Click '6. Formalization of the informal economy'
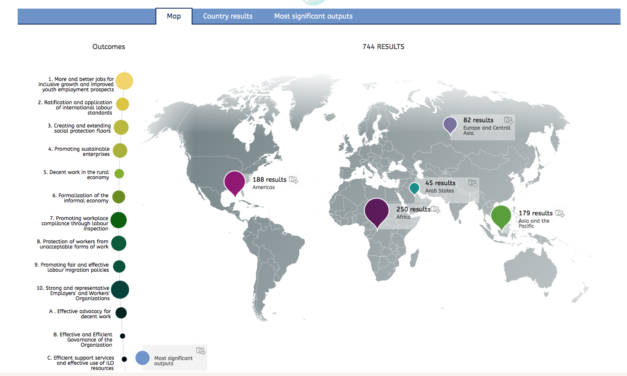 point(80,198)
